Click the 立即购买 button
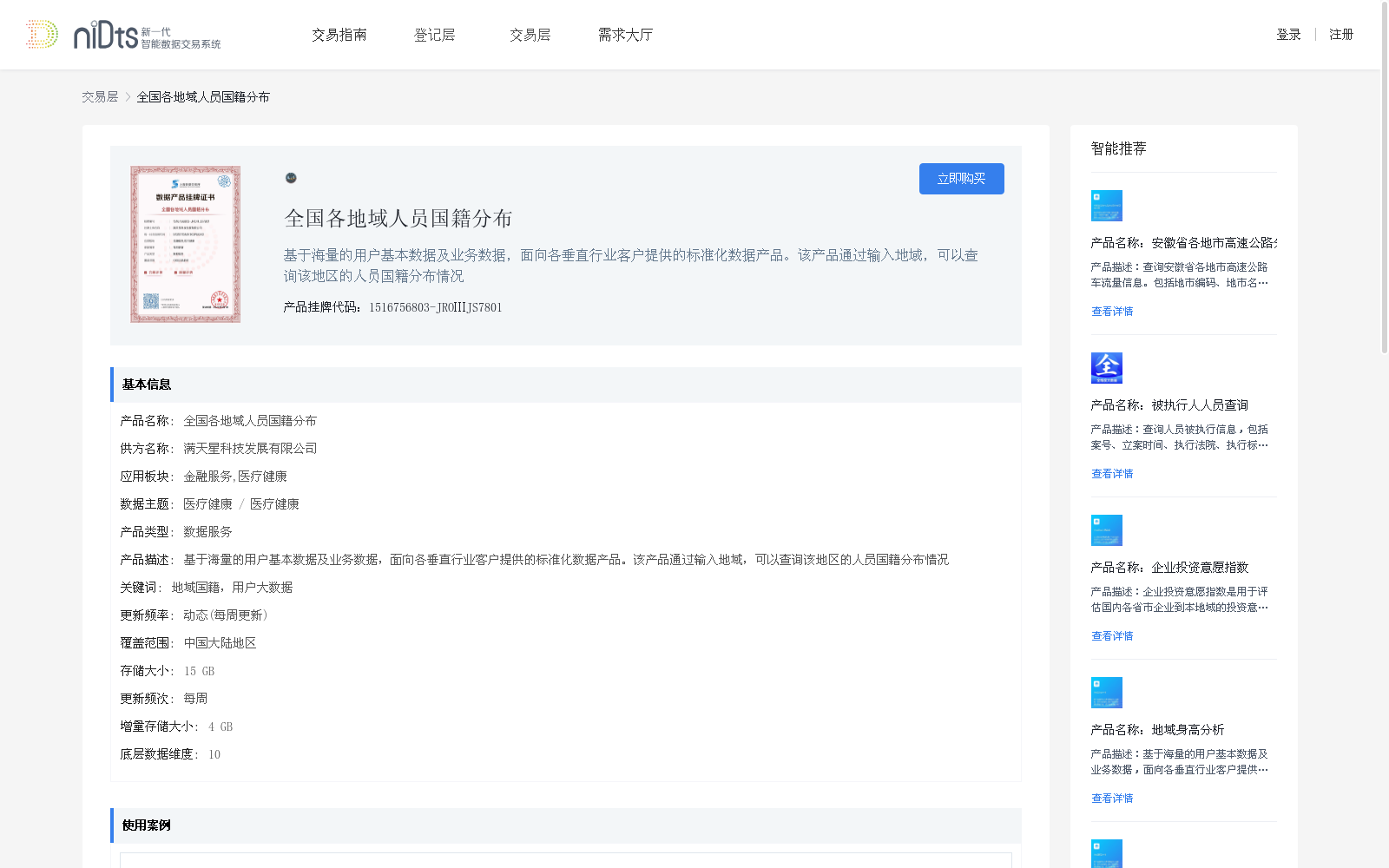 point(962,179)
